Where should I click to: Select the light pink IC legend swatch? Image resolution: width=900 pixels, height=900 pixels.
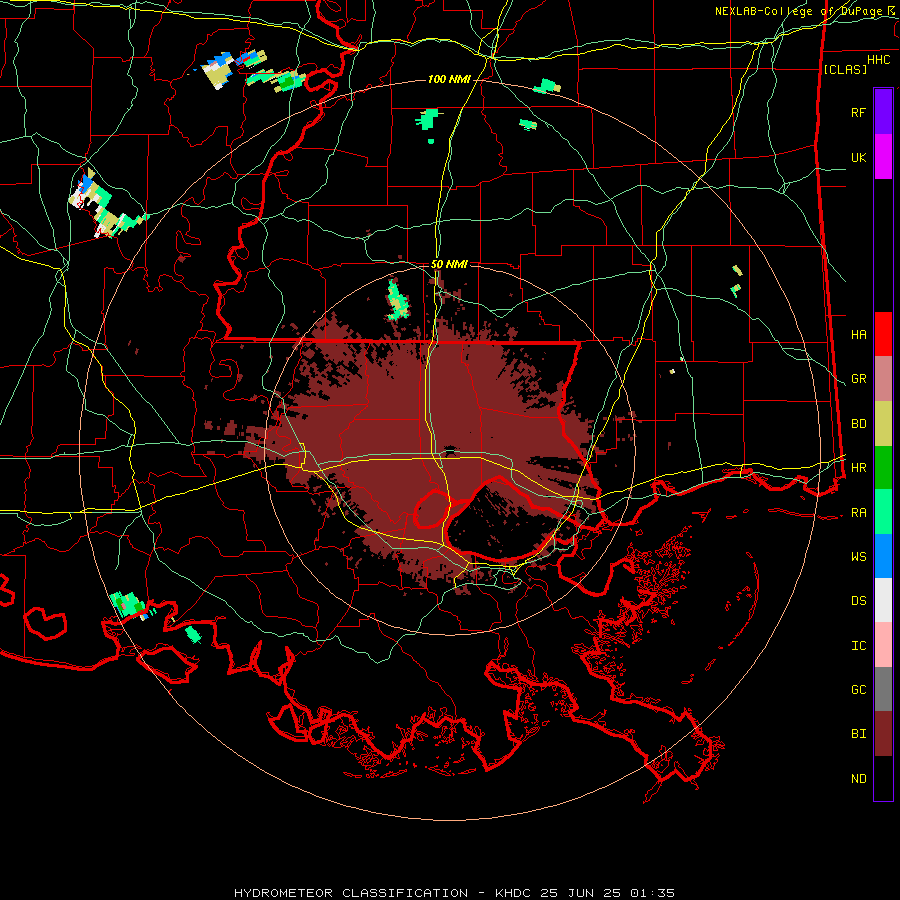click(x=883, y=645)
